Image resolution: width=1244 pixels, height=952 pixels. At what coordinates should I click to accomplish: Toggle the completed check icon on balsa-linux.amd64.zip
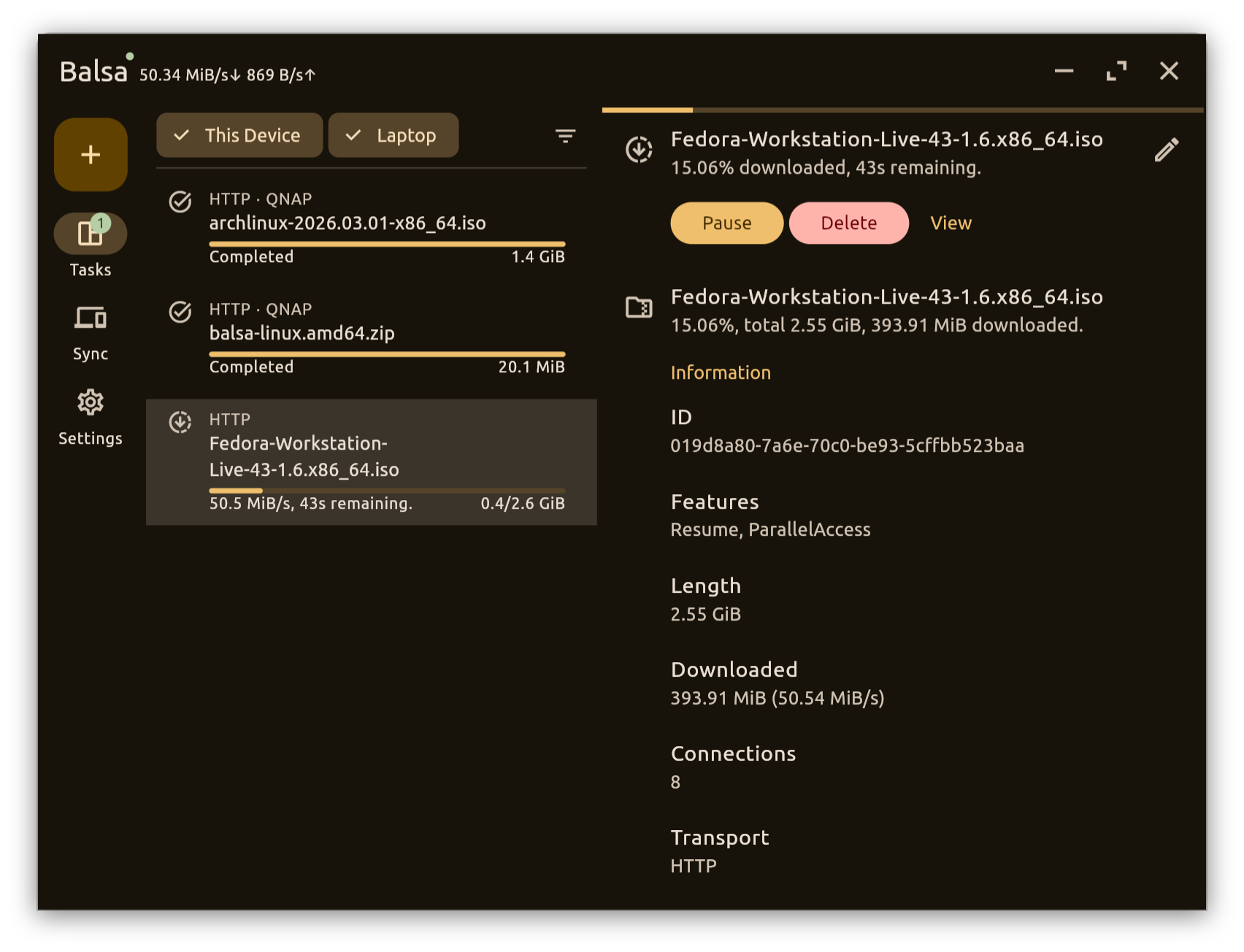click(180, 312)
